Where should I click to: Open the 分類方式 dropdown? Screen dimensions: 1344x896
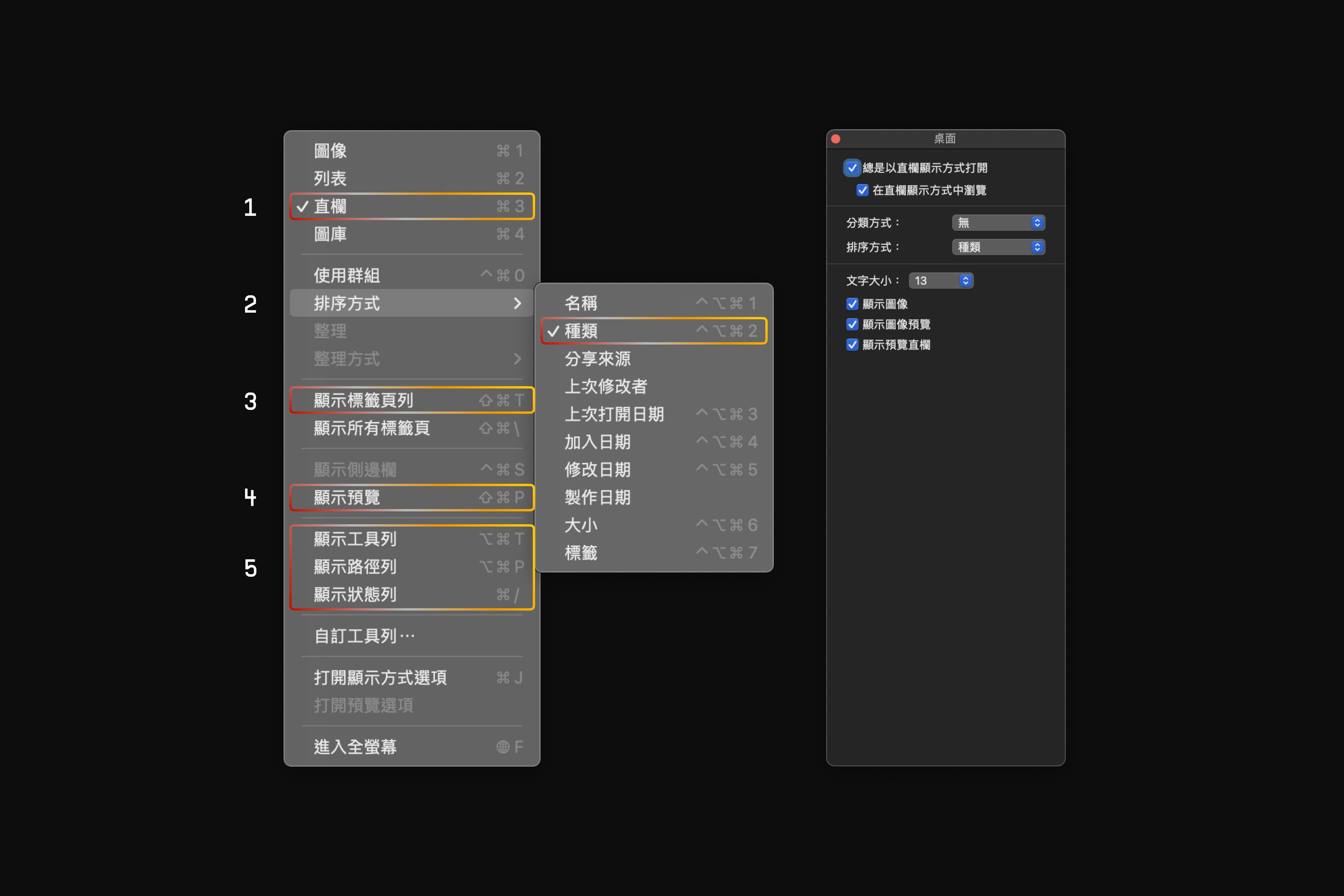point(998,223)
